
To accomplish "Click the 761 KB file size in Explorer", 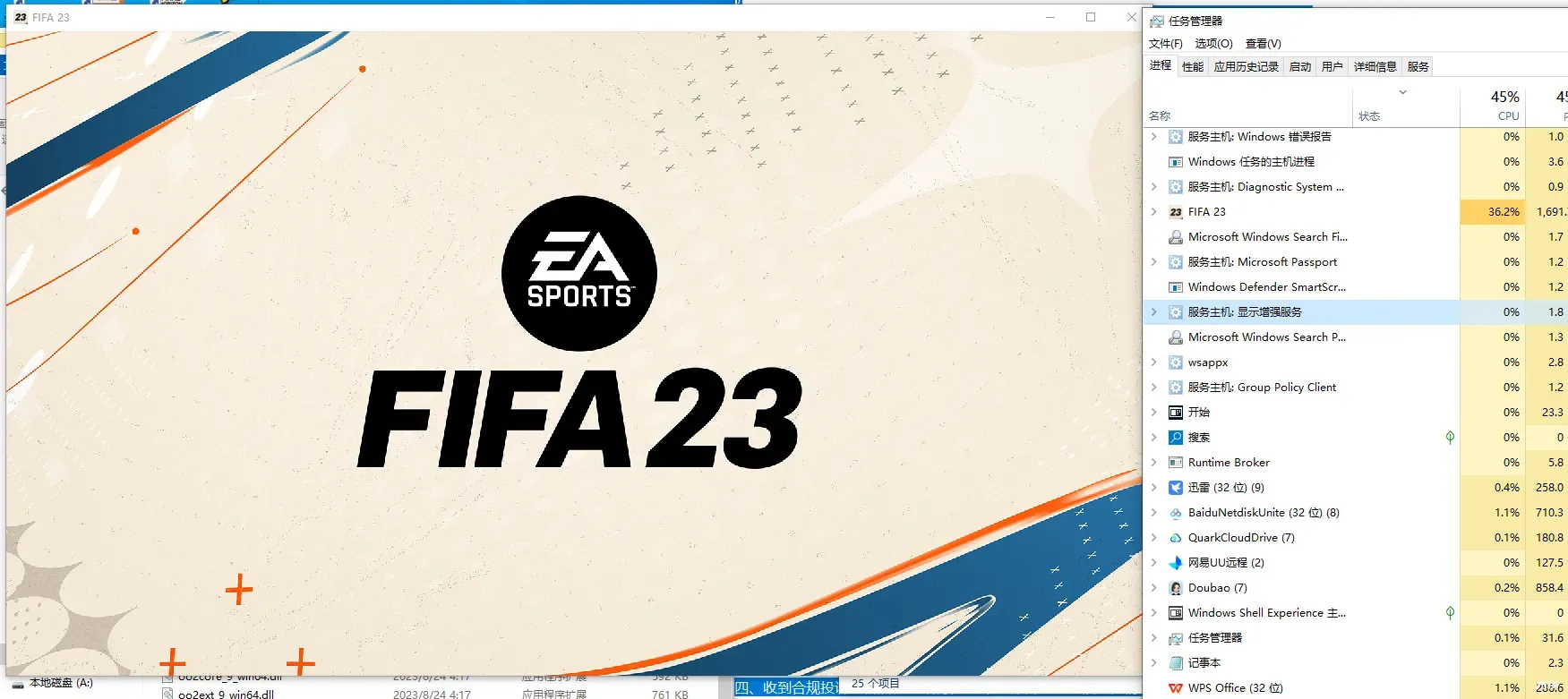I will pyautogui.click(x=670, y=694).
